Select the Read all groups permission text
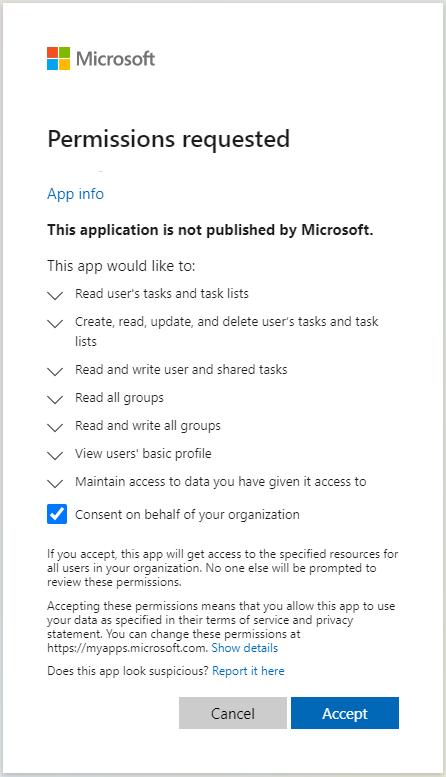Screen dimensions: 446x777 pos(119,398)
